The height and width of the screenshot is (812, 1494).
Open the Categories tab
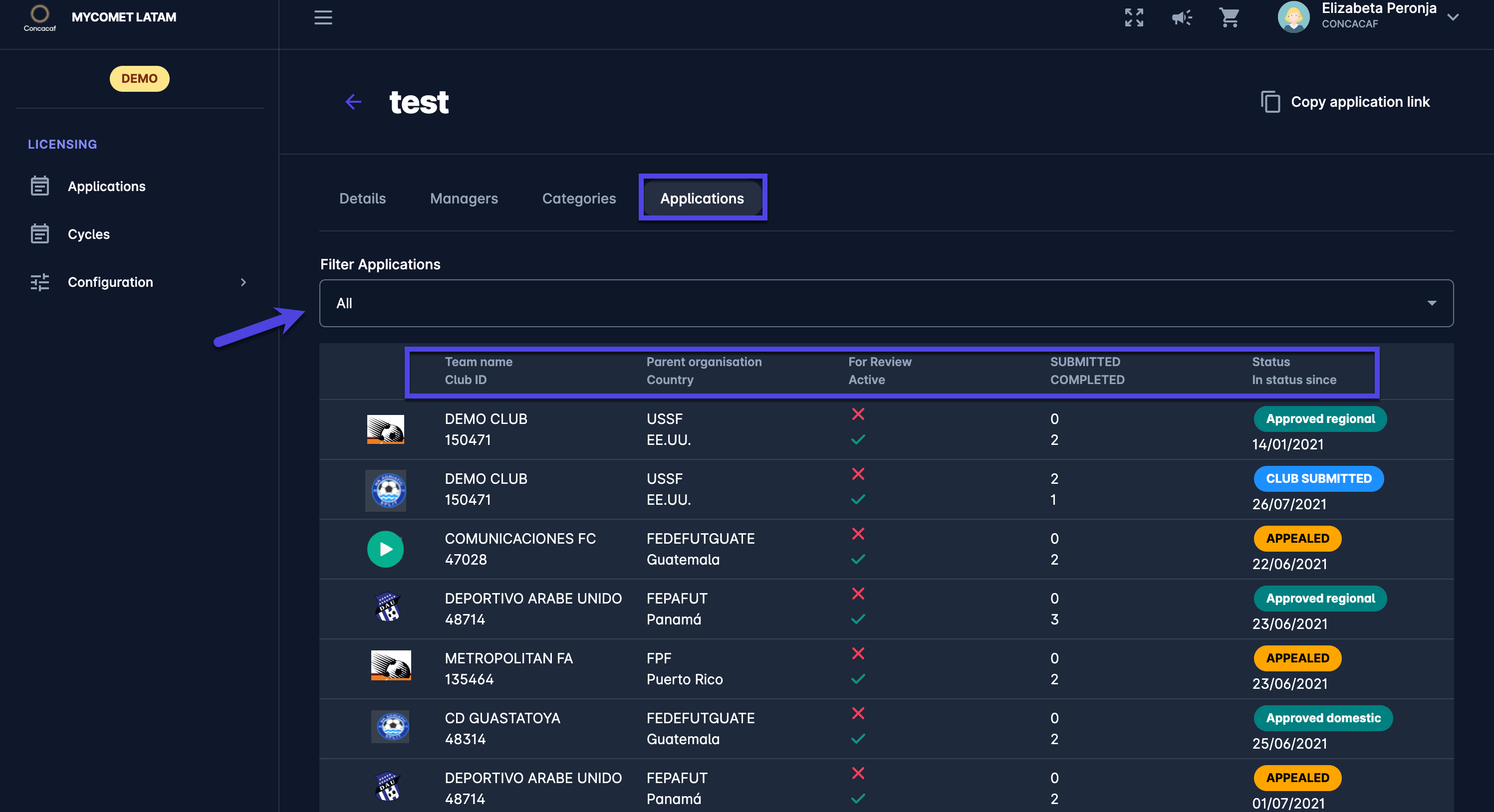578,198
